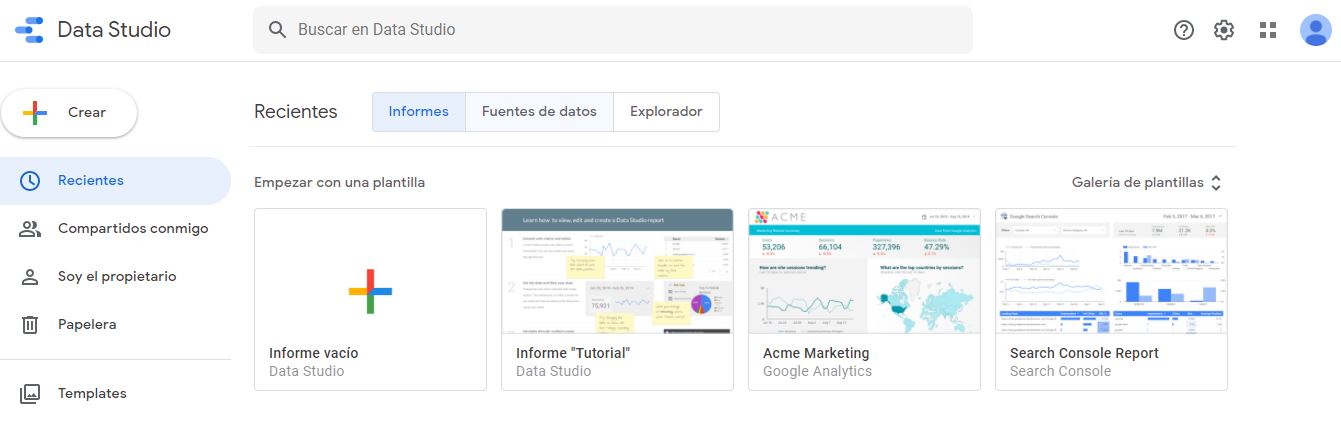This screenshot has width=1341, height=431.
Task: Click the Data Studio logo icon
Action: [x=29, y=30]
